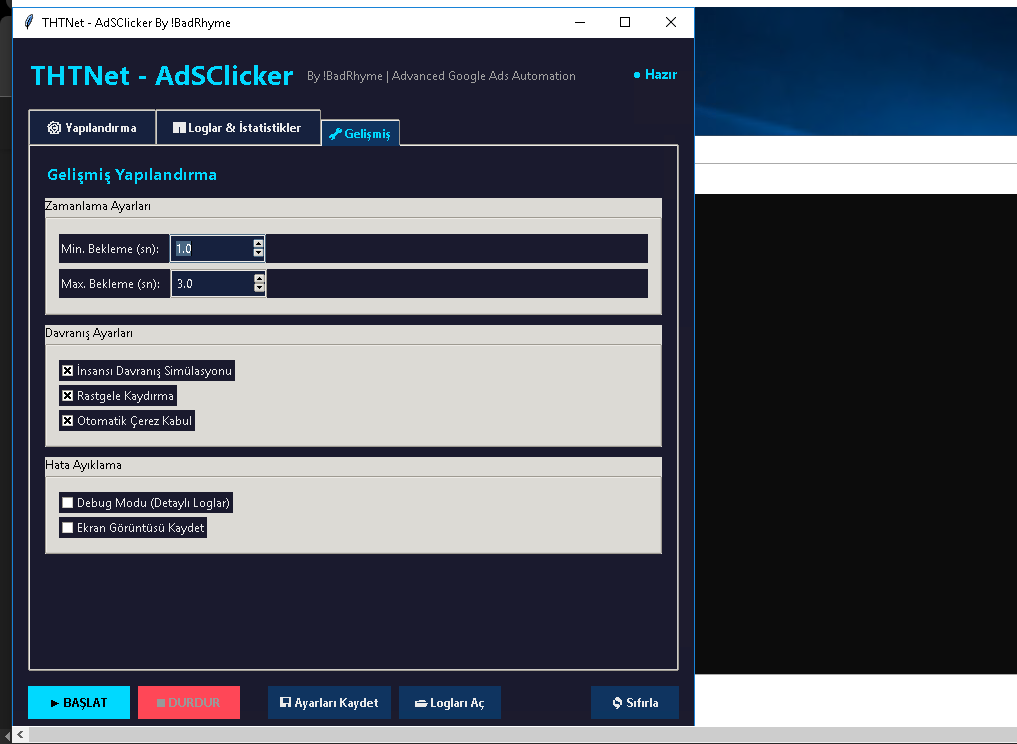Screen dimensions: 1017x744
Task: Check Ekran Görüntüsü Kaydet option
Action: [x=67, y=528]
